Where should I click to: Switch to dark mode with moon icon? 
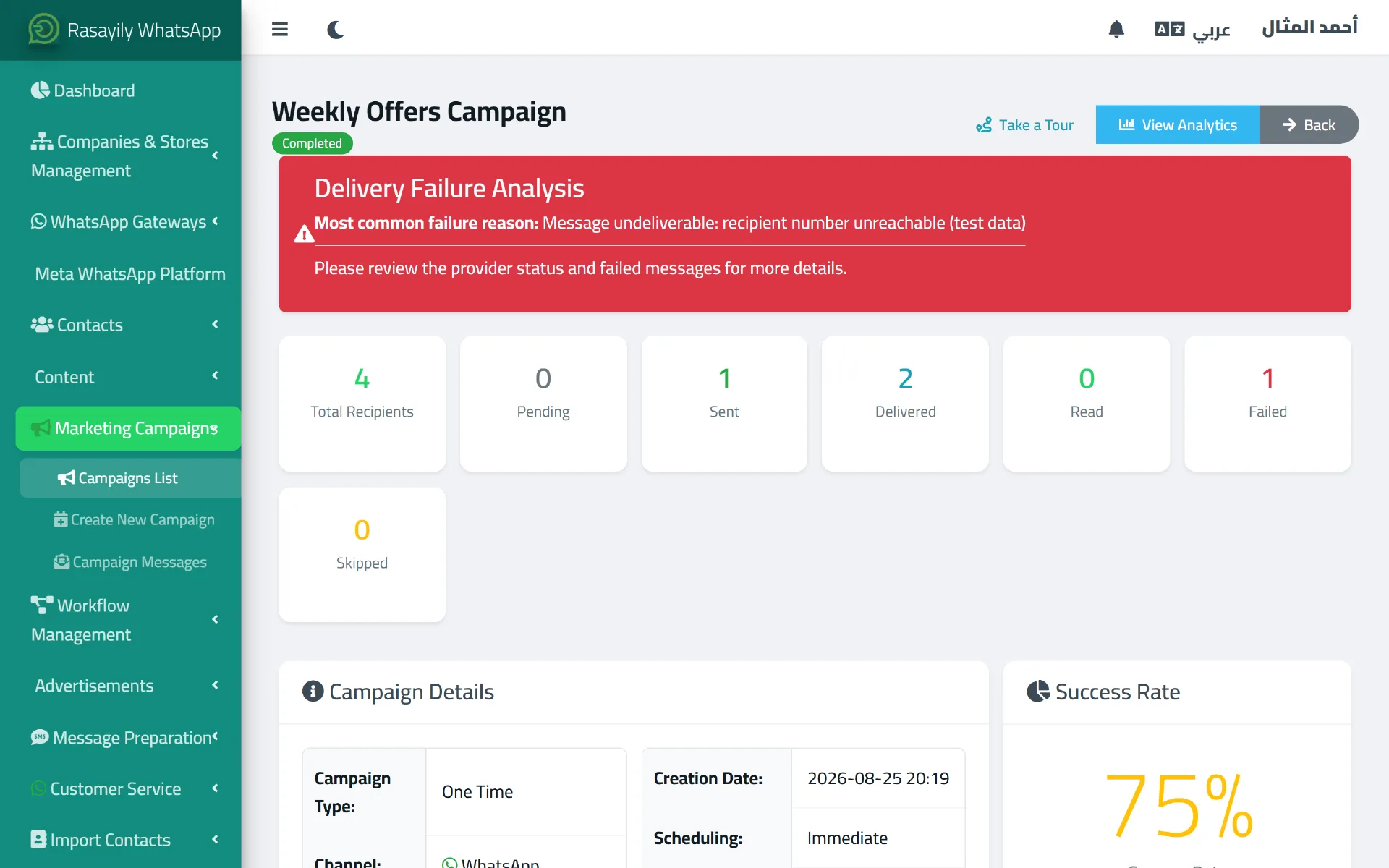tap(335, 30)
